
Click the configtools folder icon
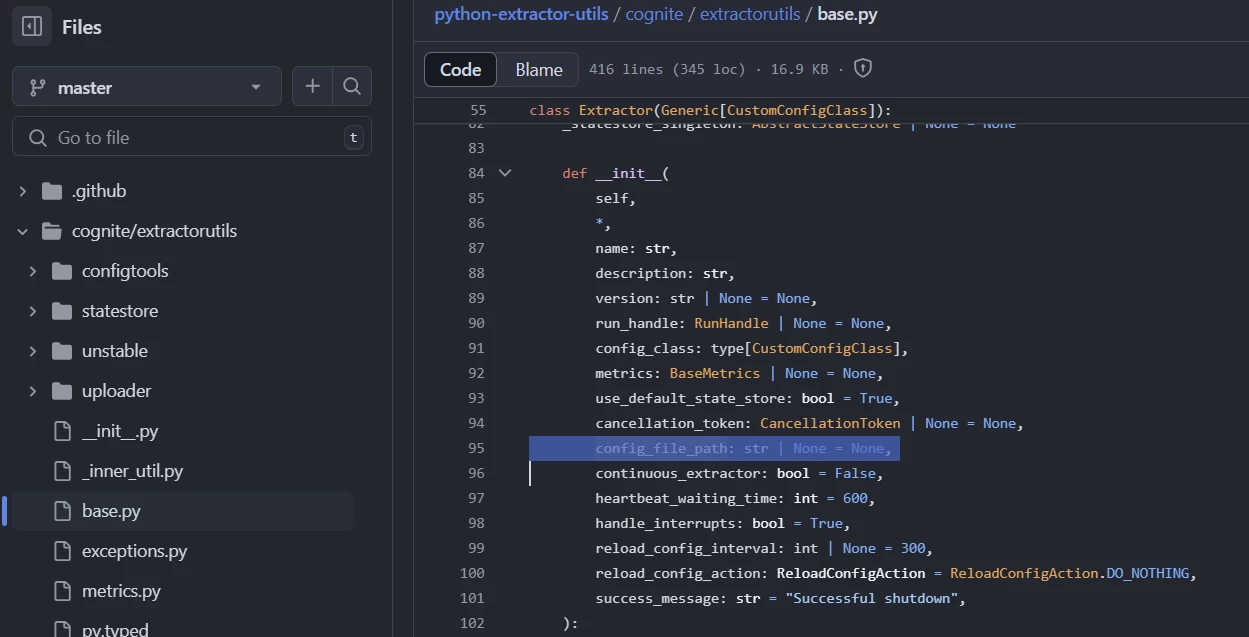click(x=62, y=271)
